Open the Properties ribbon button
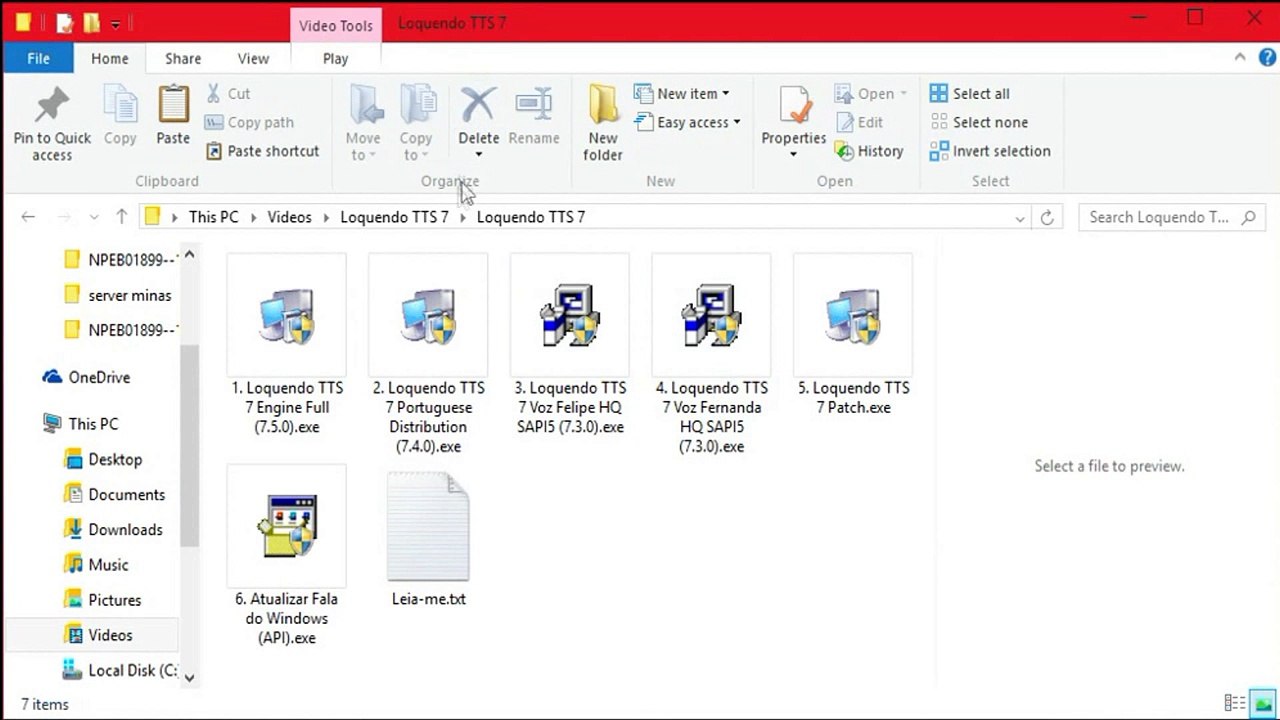 pyautogui.click(x=793, y=108)
